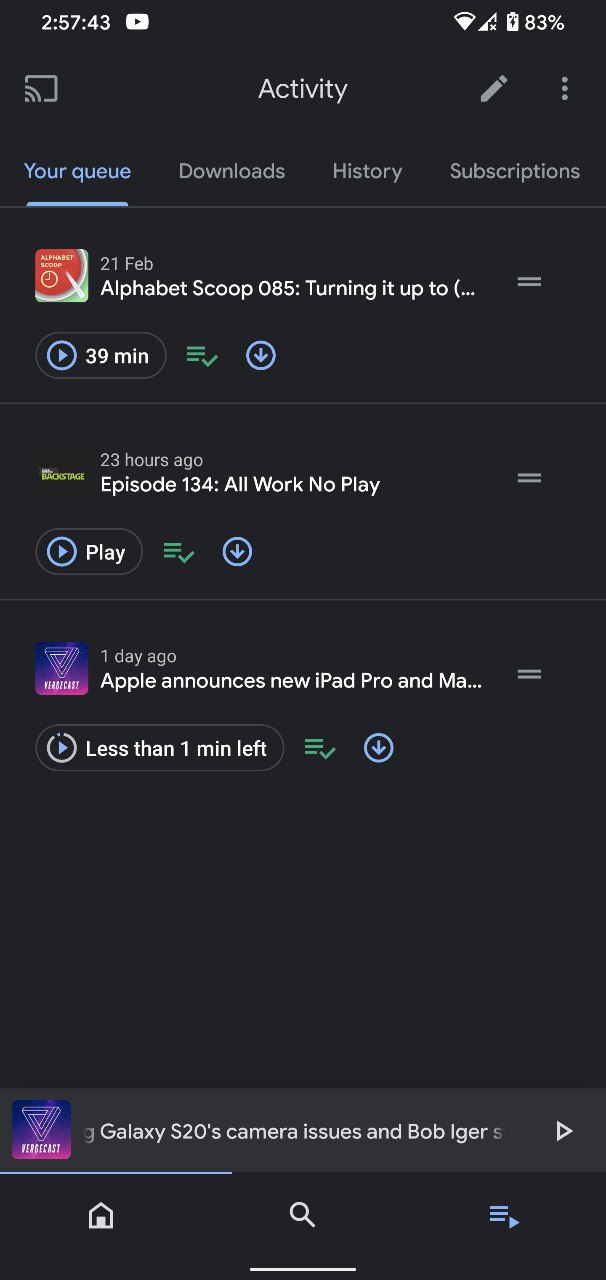This screenshot has height=1280, width=606.
Task: Switch to the Downloads tab
Action: (x=231, y=171)
